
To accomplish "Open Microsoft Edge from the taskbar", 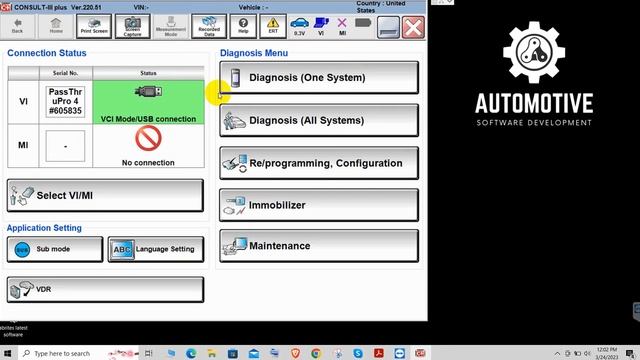I will tap(191, 353).
